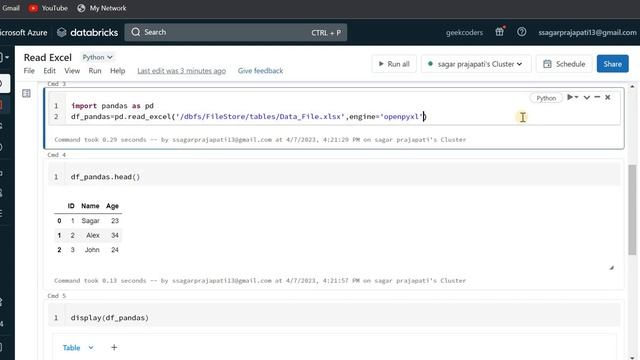Viewport: 640px width, 360px height.
Task: Minimize the Cmd 3 cell
Action: tap(597, 97)
